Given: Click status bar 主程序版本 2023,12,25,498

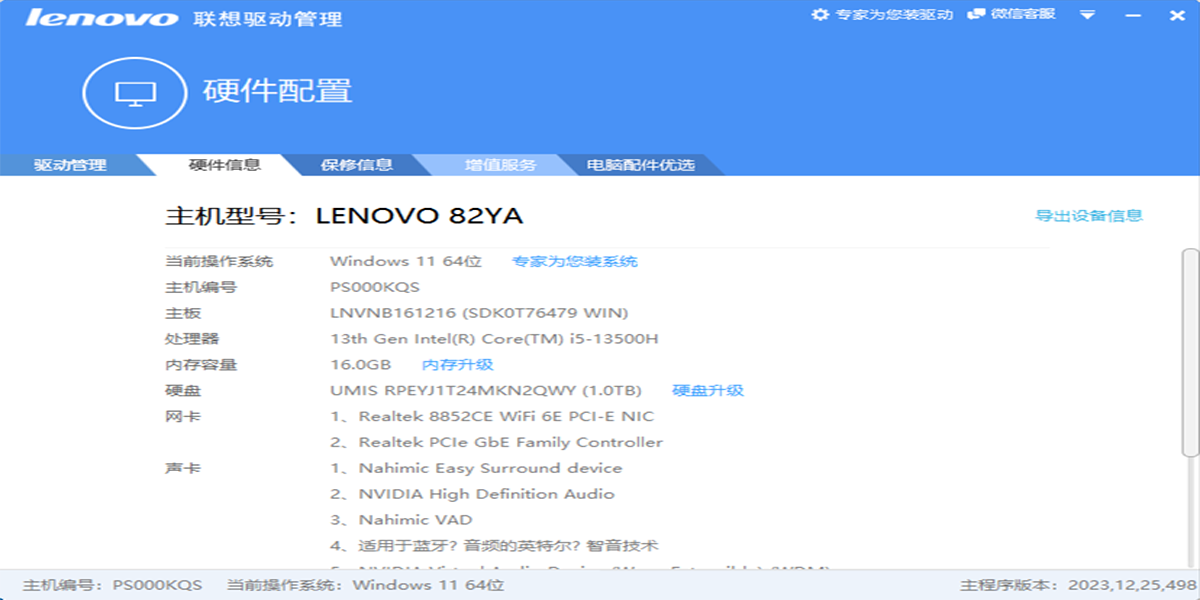Looking at the screenshot, I should click(x=1078, y=585).
